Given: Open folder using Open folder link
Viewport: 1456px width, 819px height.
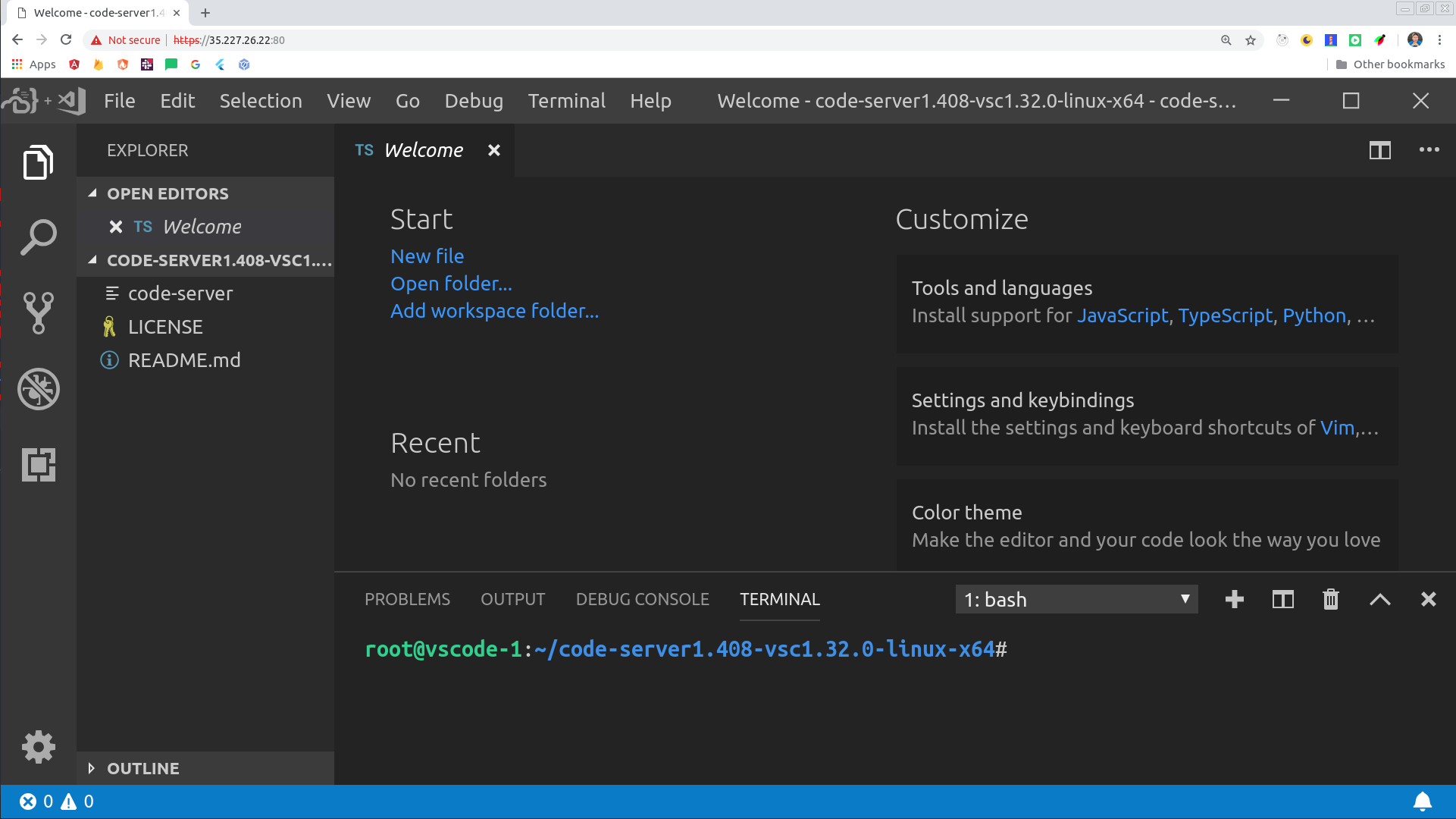Looking at the screenshot, I should [451, 283].
